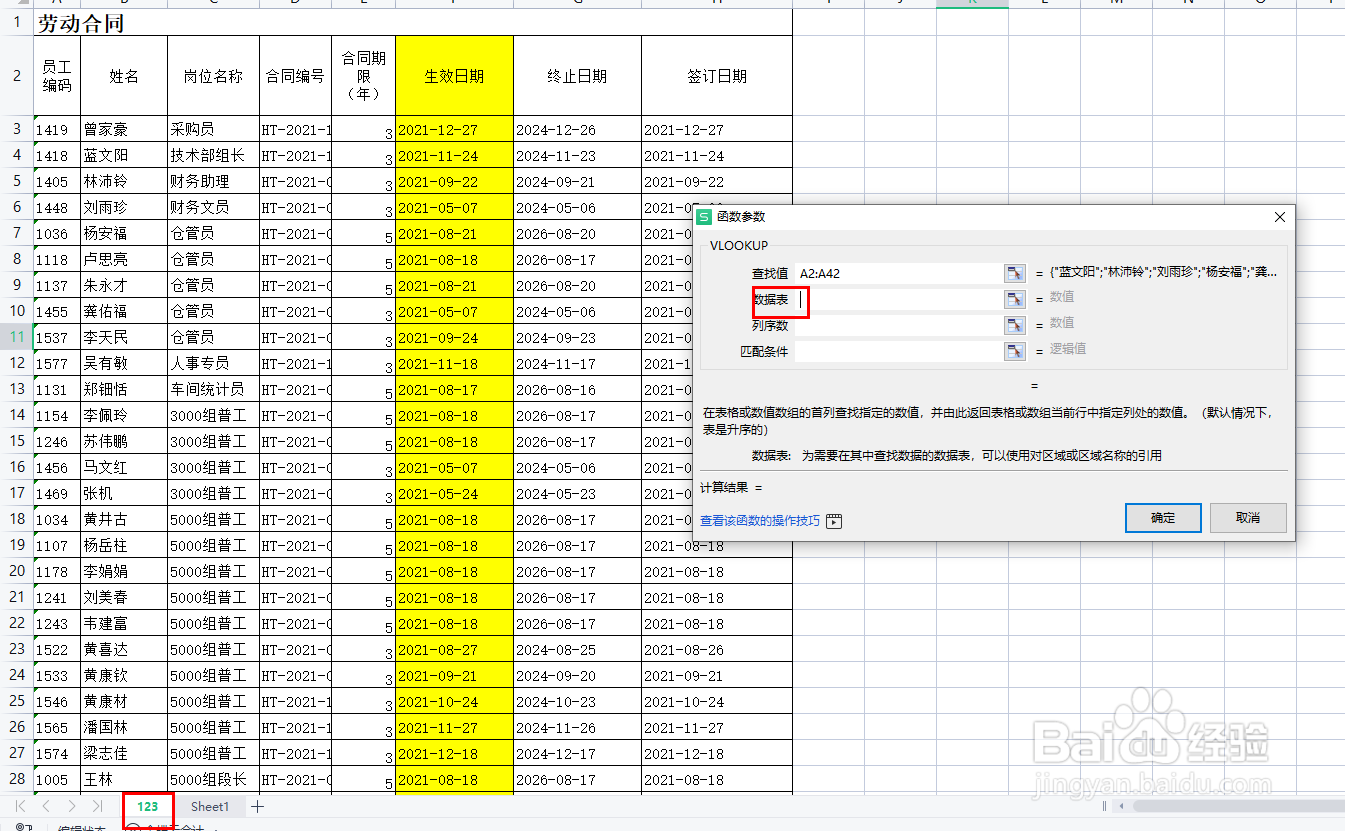1345x831 pixels.
Task: Click the name cell 吴有敏
Action: pos(124,363)
